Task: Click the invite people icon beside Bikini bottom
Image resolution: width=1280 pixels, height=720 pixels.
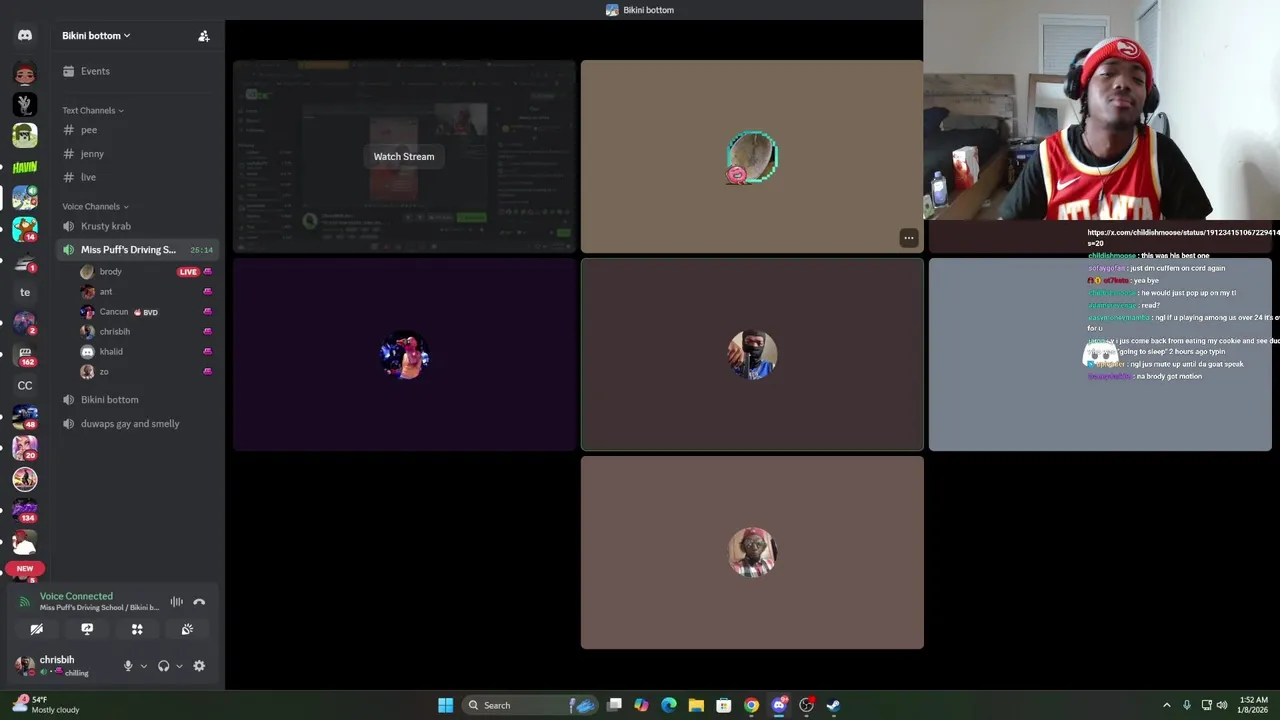Action: pos(204,36)
